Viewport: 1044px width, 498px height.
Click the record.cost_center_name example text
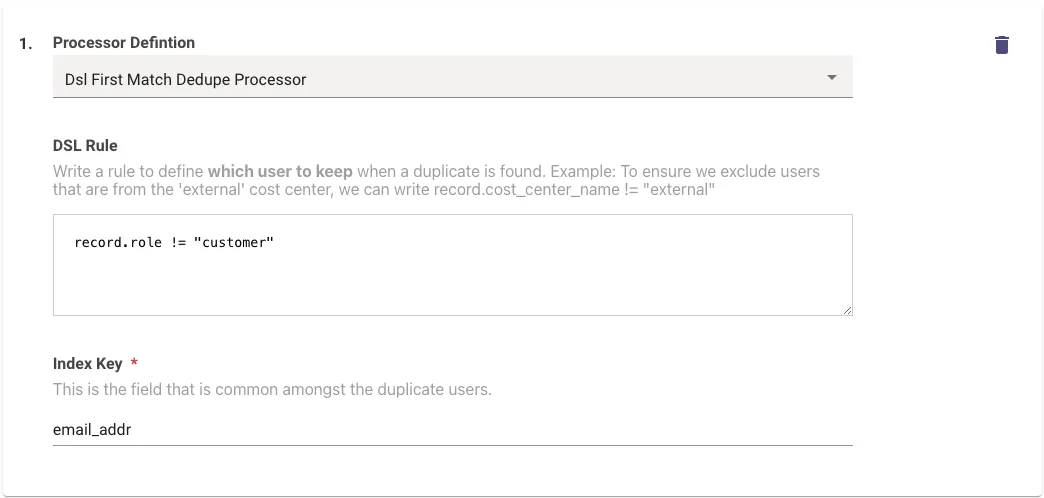(x=527, y=190)
